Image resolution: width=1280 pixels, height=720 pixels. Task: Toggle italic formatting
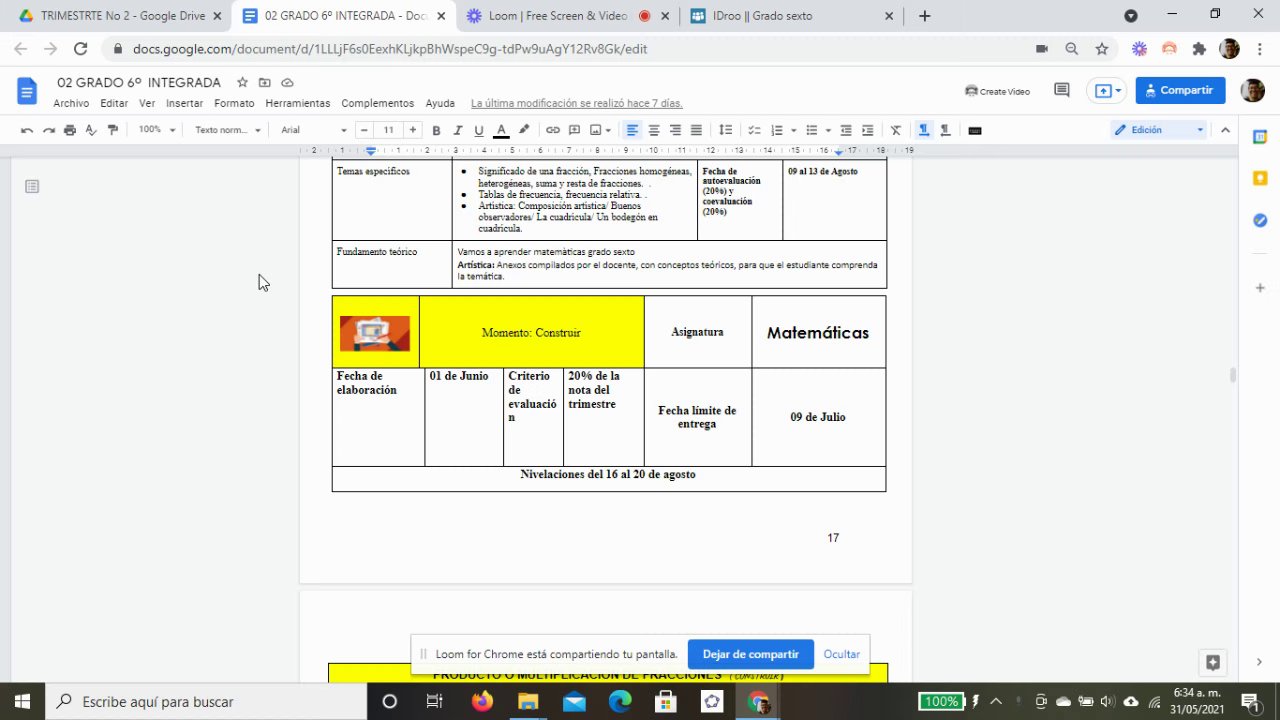click(458, 130)
